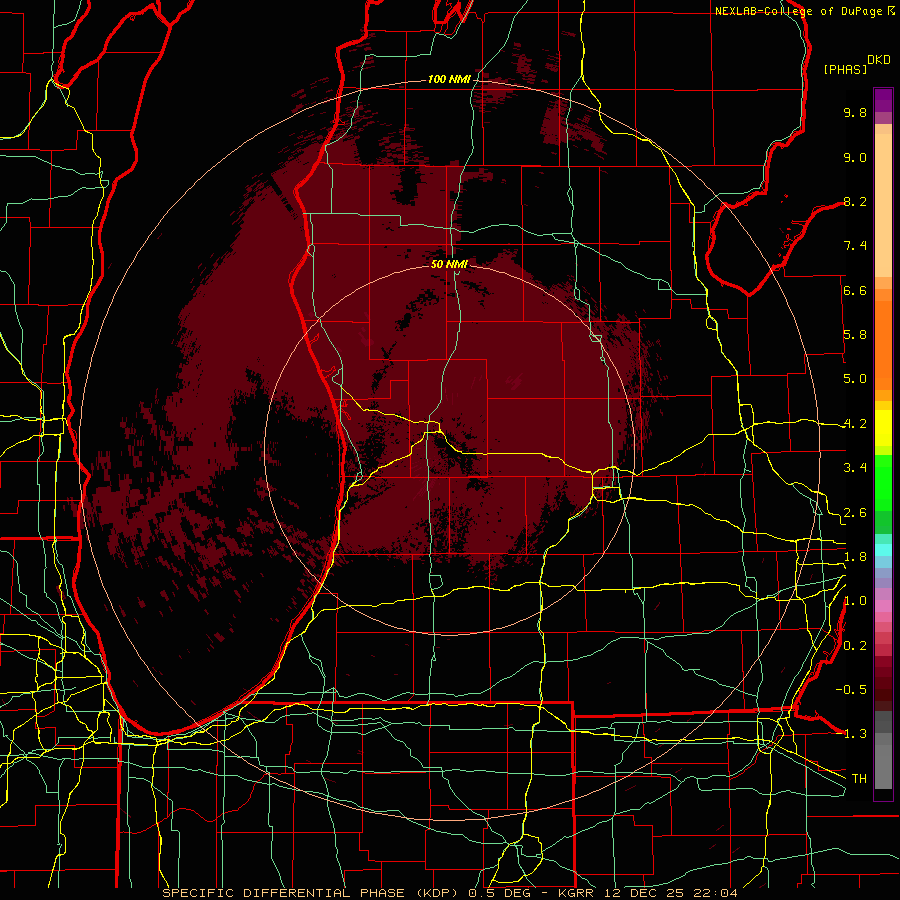Click the 6.6 value on the color scale
The height and width of the screenshot is (900, 900).
[855, 290]
